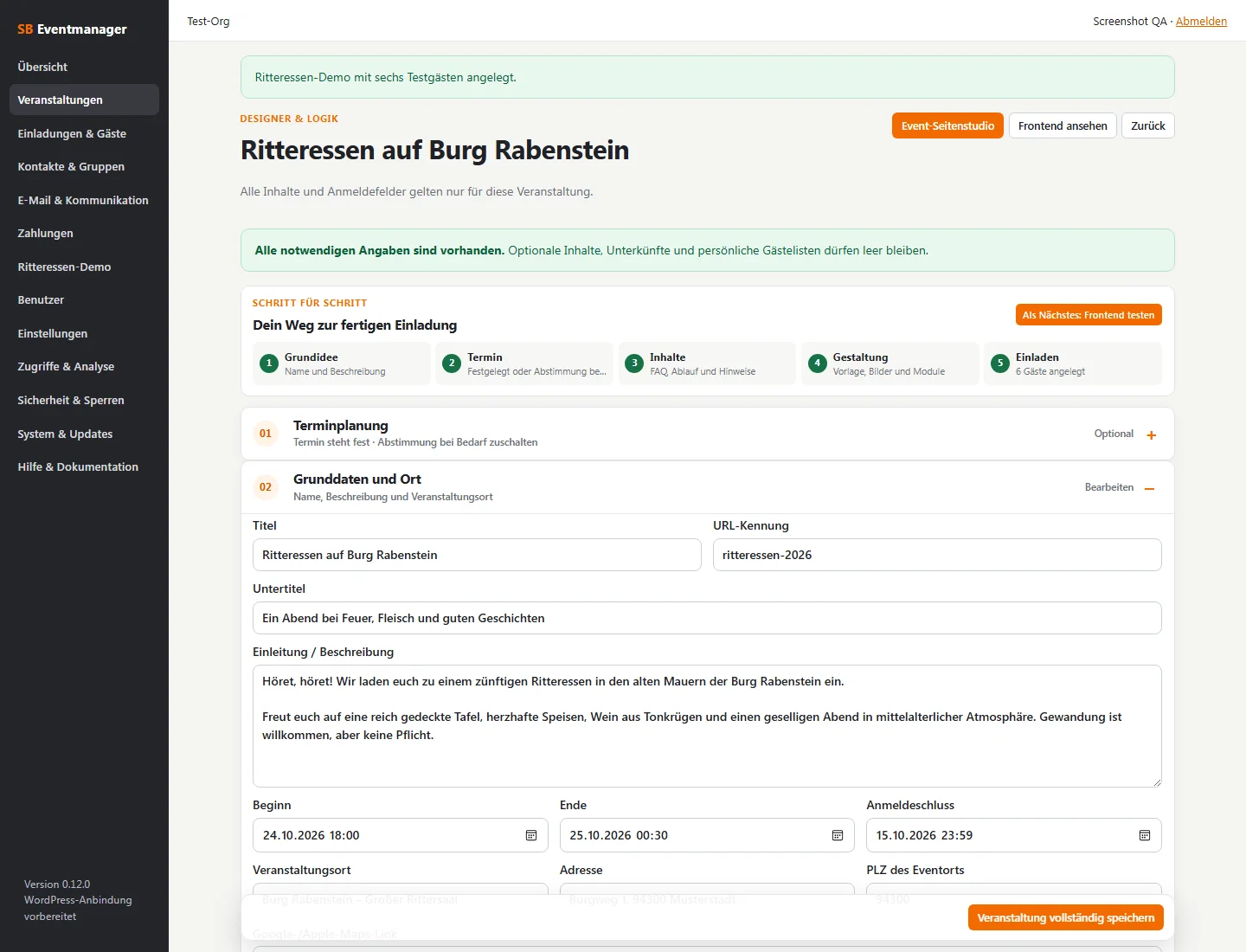Click into the Untertitel field

[x=707, y=618]
